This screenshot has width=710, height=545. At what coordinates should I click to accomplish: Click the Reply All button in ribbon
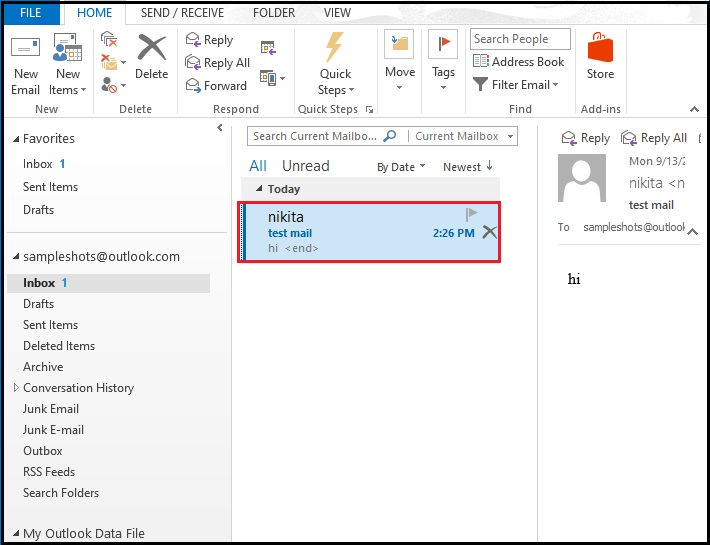point(217,63)
